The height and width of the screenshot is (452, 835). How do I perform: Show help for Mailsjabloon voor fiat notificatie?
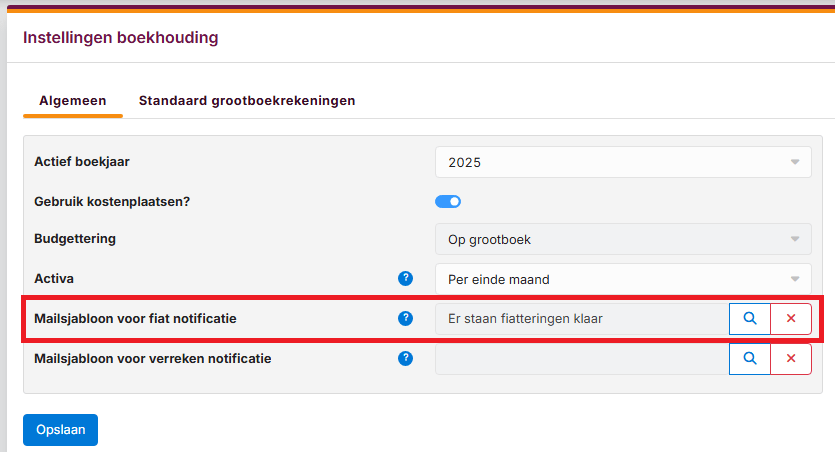[405, 319]
